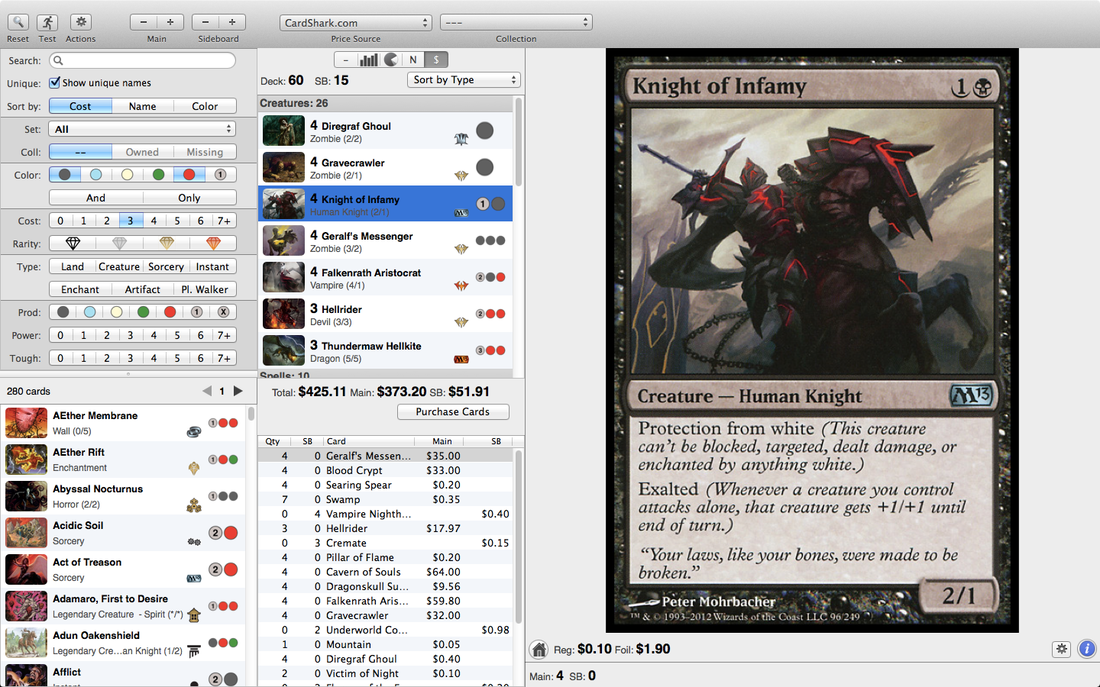Image resolution: width=1100 pixels, height=687 pixels.
Task: Uncheck the Show unique names checkbox
Action: pos(53,84)
